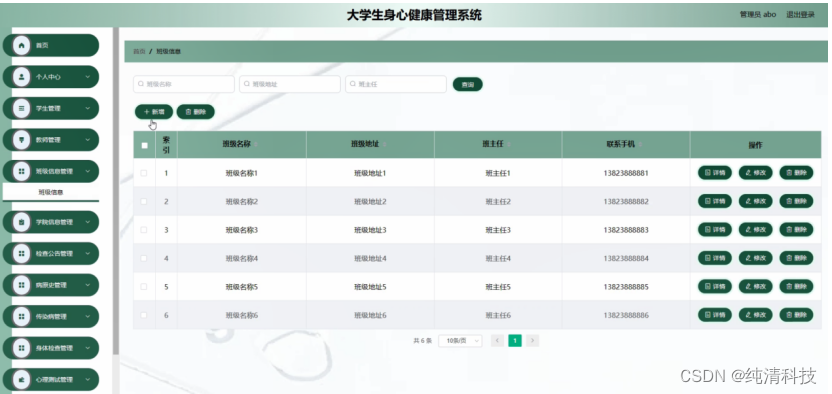Click the grid icon for 病原史管理
Image resolution: width=832 pixels, height=394 pixels.
point(21,285)
